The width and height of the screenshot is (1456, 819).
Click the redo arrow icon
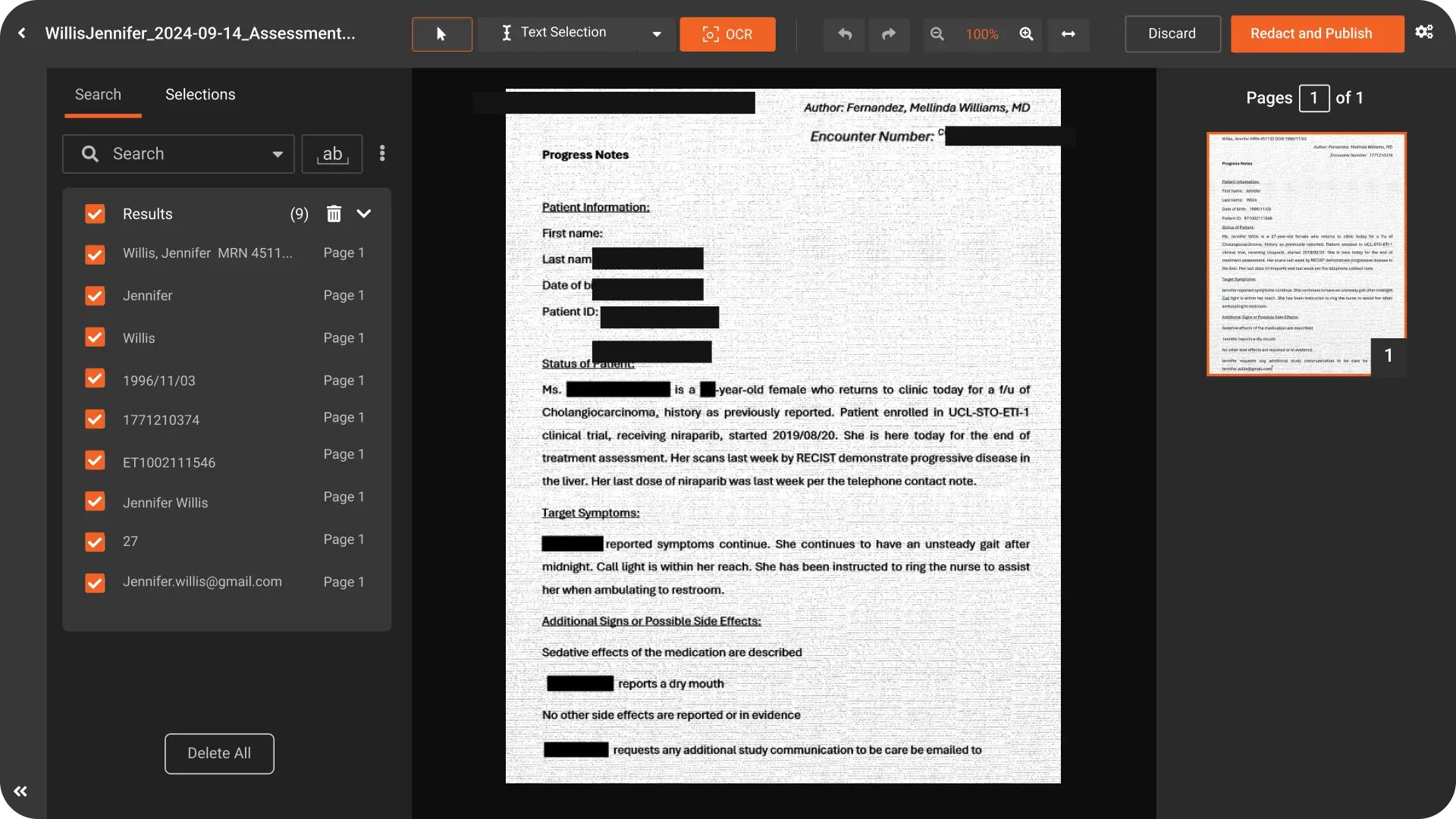point(889,34)
